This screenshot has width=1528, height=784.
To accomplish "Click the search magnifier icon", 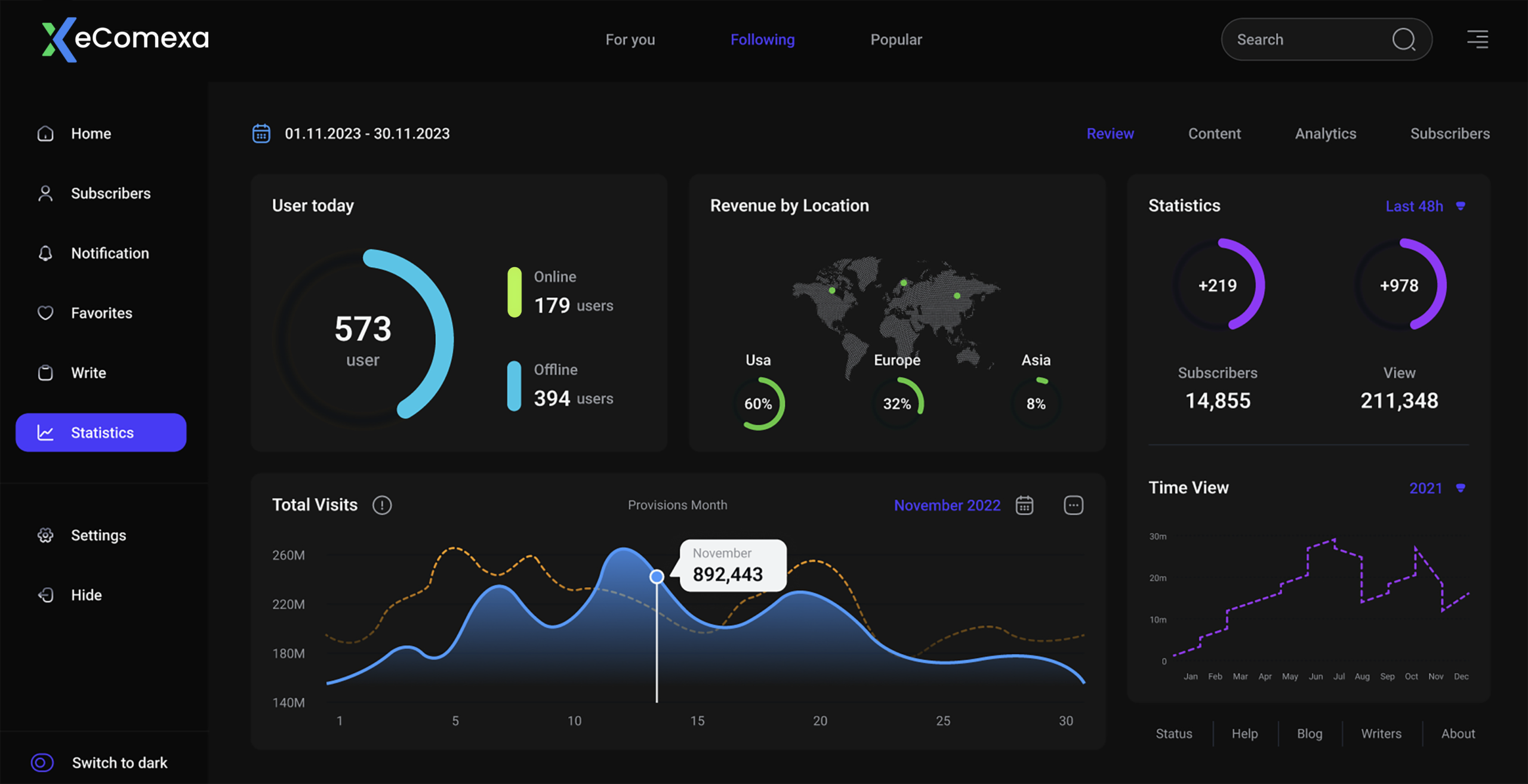I will (x=1403, y=39).
